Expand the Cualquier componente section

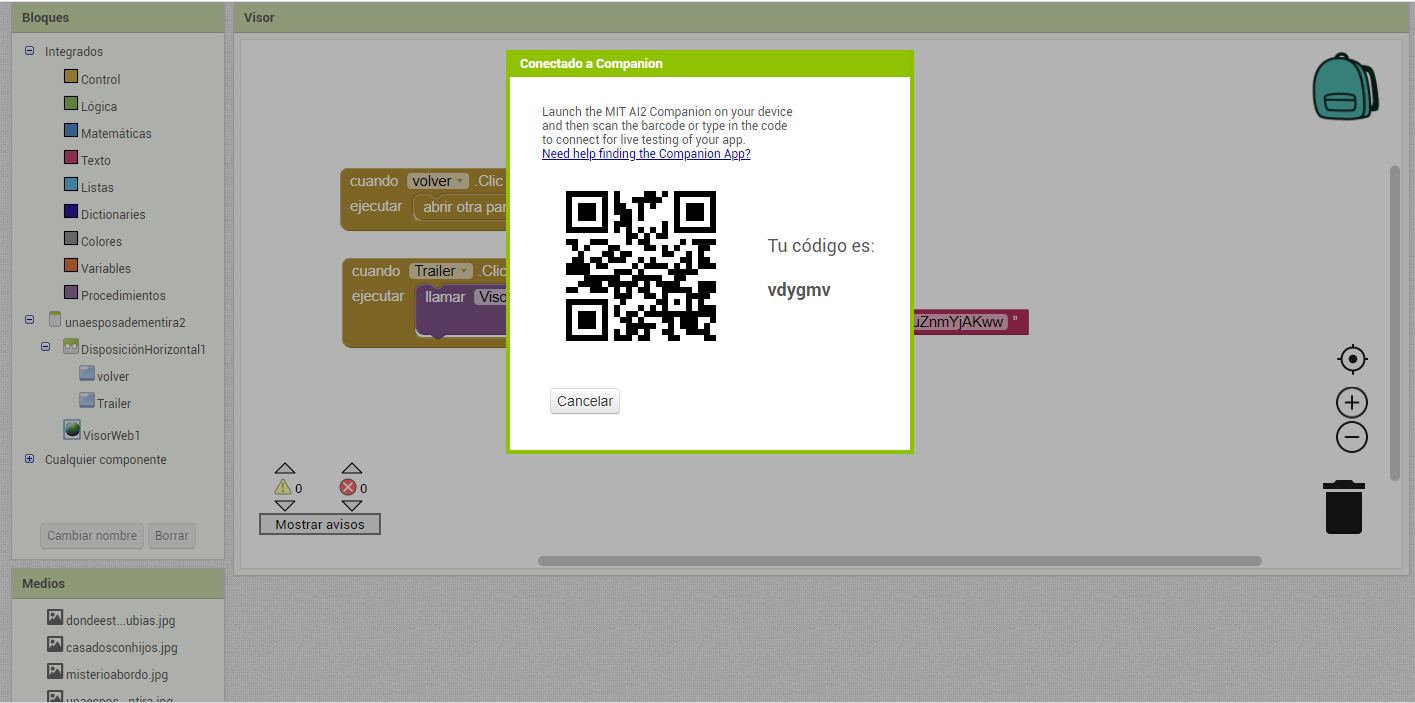[x=29, y=459]
